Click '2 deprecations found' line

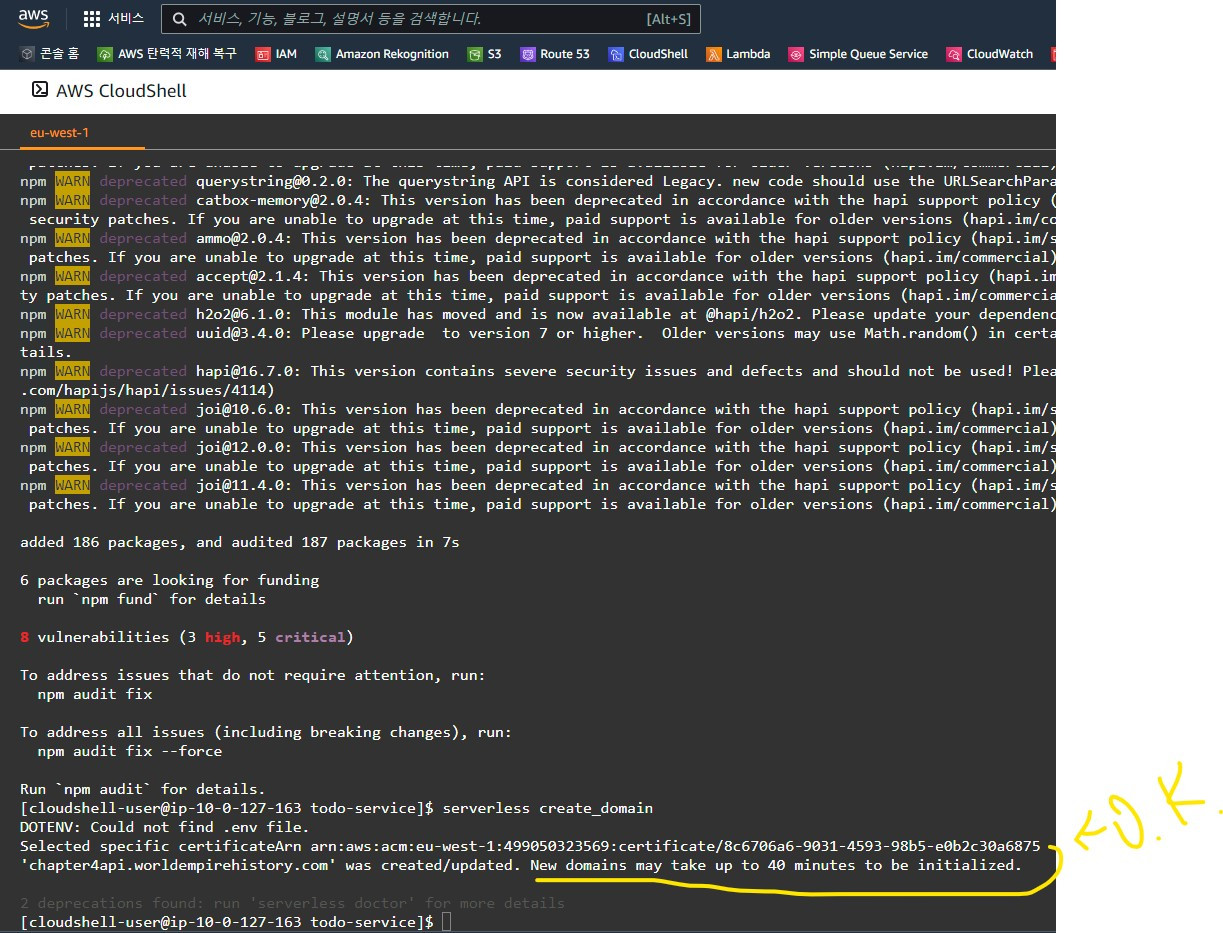tap(293, 903)
